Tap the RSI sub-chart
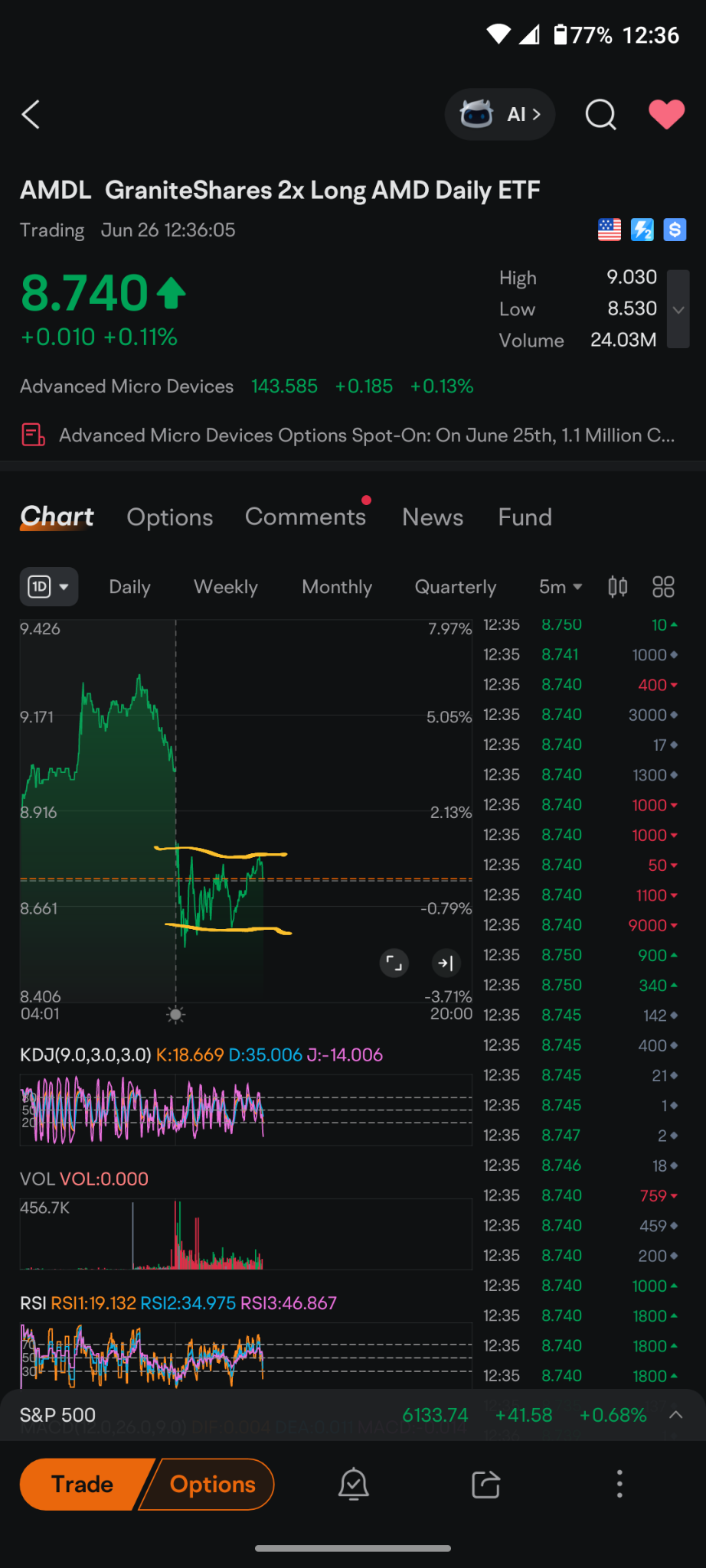The height and width of the screenshot is (1568, 706). [x=246, y=1354]
